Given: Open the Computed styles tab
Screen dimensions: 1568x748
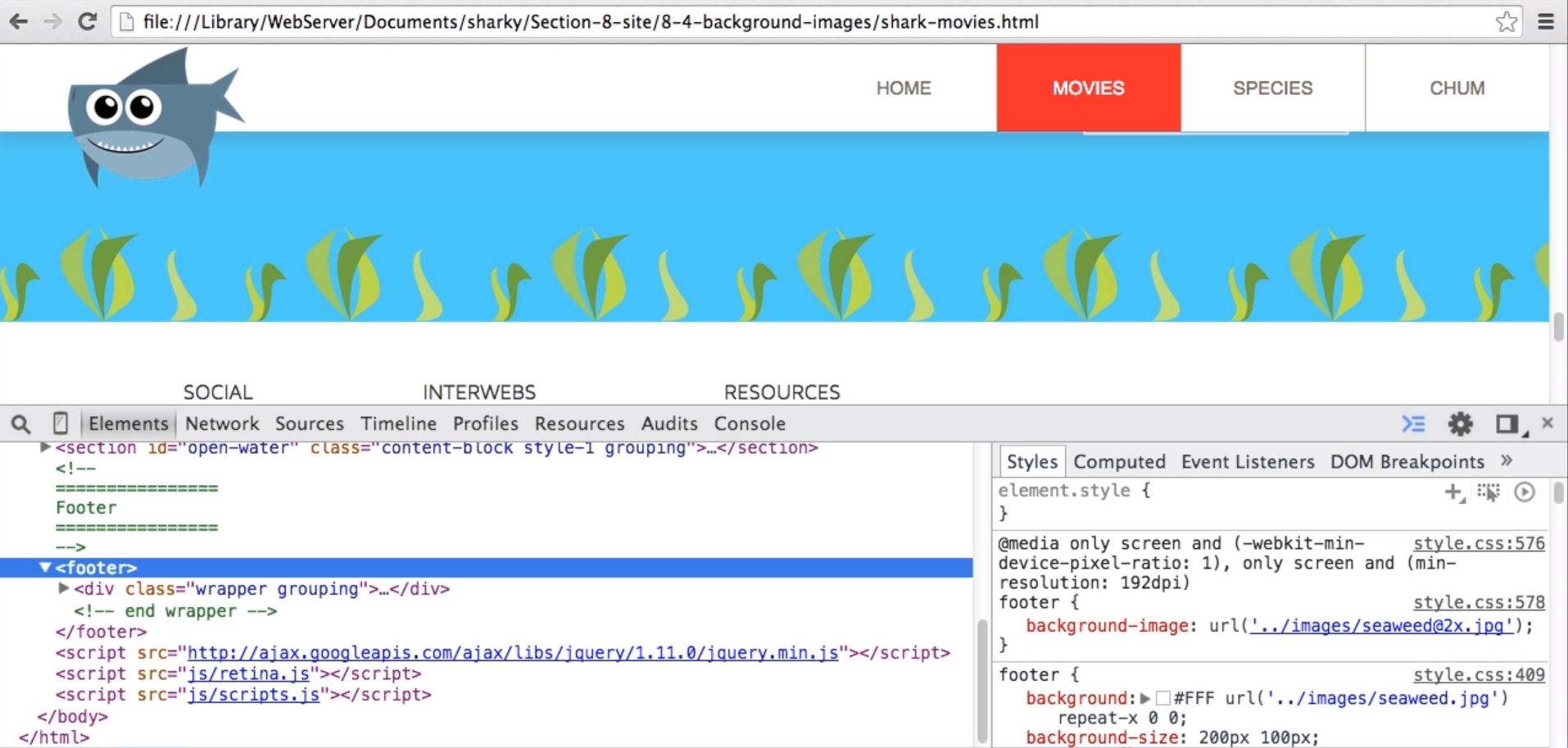Looking at the screenshot, I should (1118, 462).
